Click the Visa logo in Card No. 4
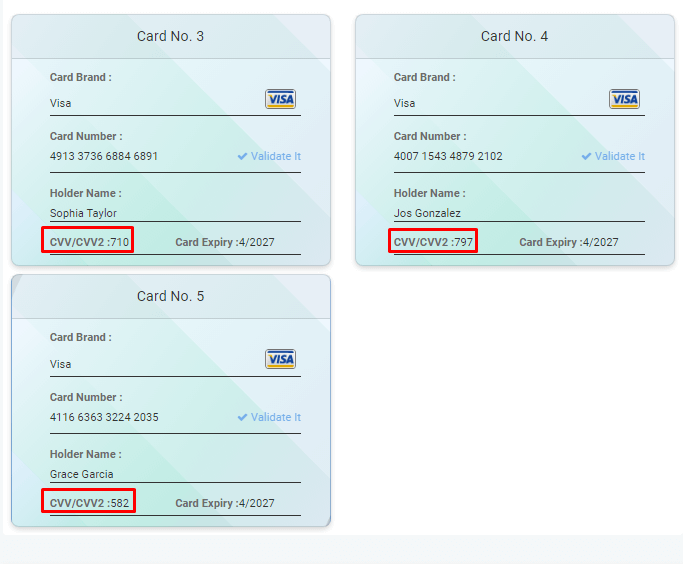 tap(624, 99)
